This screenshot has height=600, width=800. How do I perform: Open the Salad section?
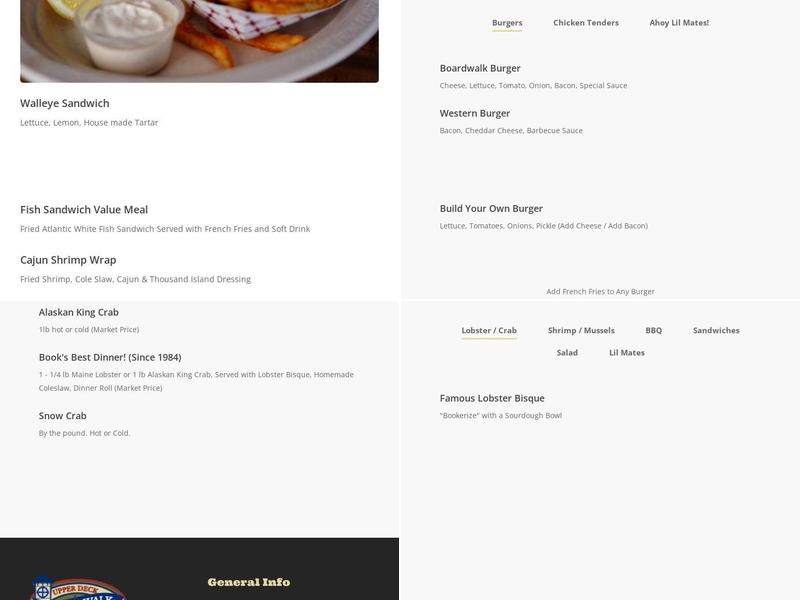(567, 352)
